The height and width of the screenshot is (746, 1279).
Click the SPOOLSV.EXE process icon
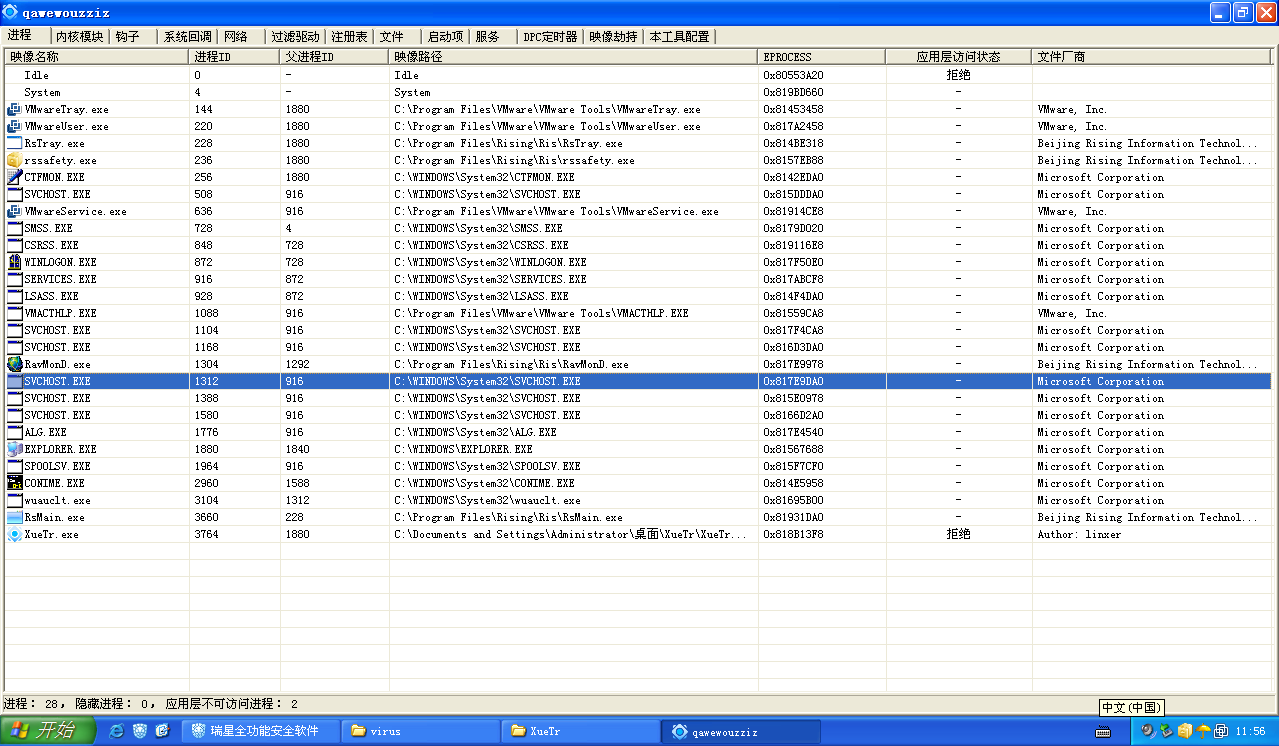click(14, 466)
